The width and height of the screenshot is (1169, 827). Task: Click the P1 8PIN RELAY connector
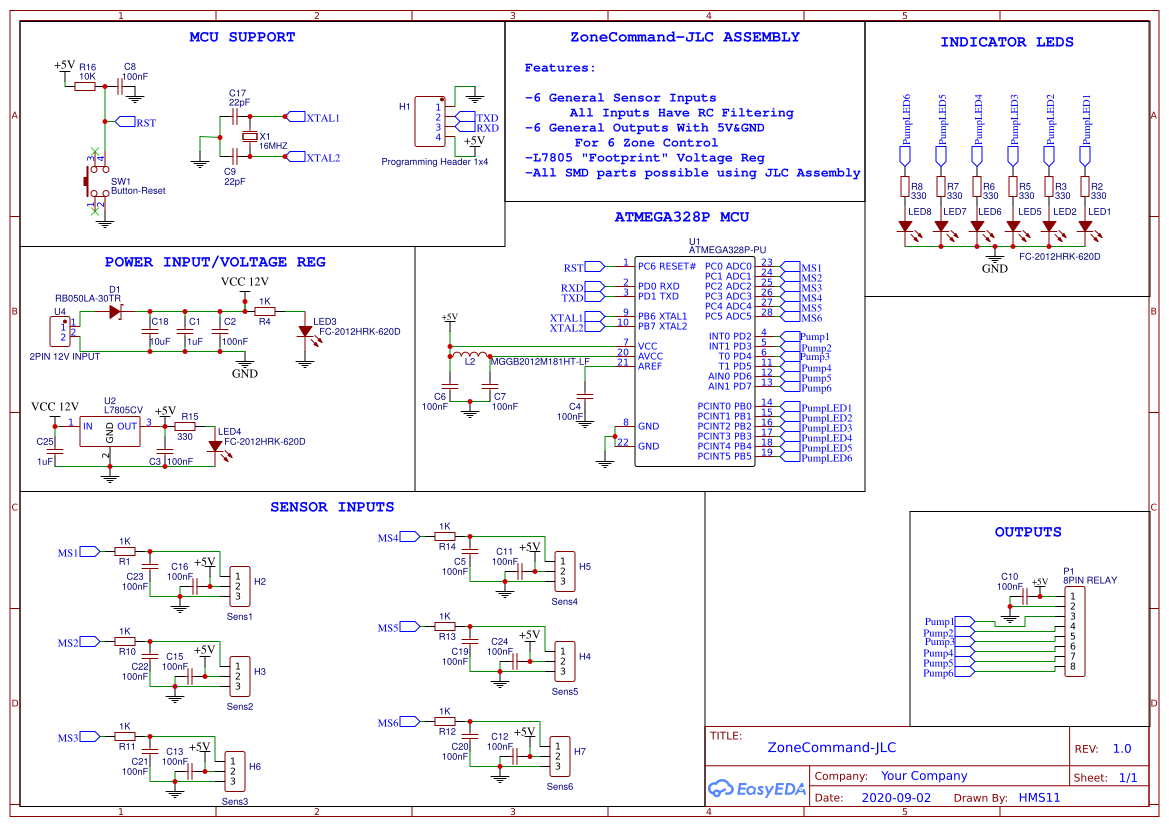click(1074, 632)
